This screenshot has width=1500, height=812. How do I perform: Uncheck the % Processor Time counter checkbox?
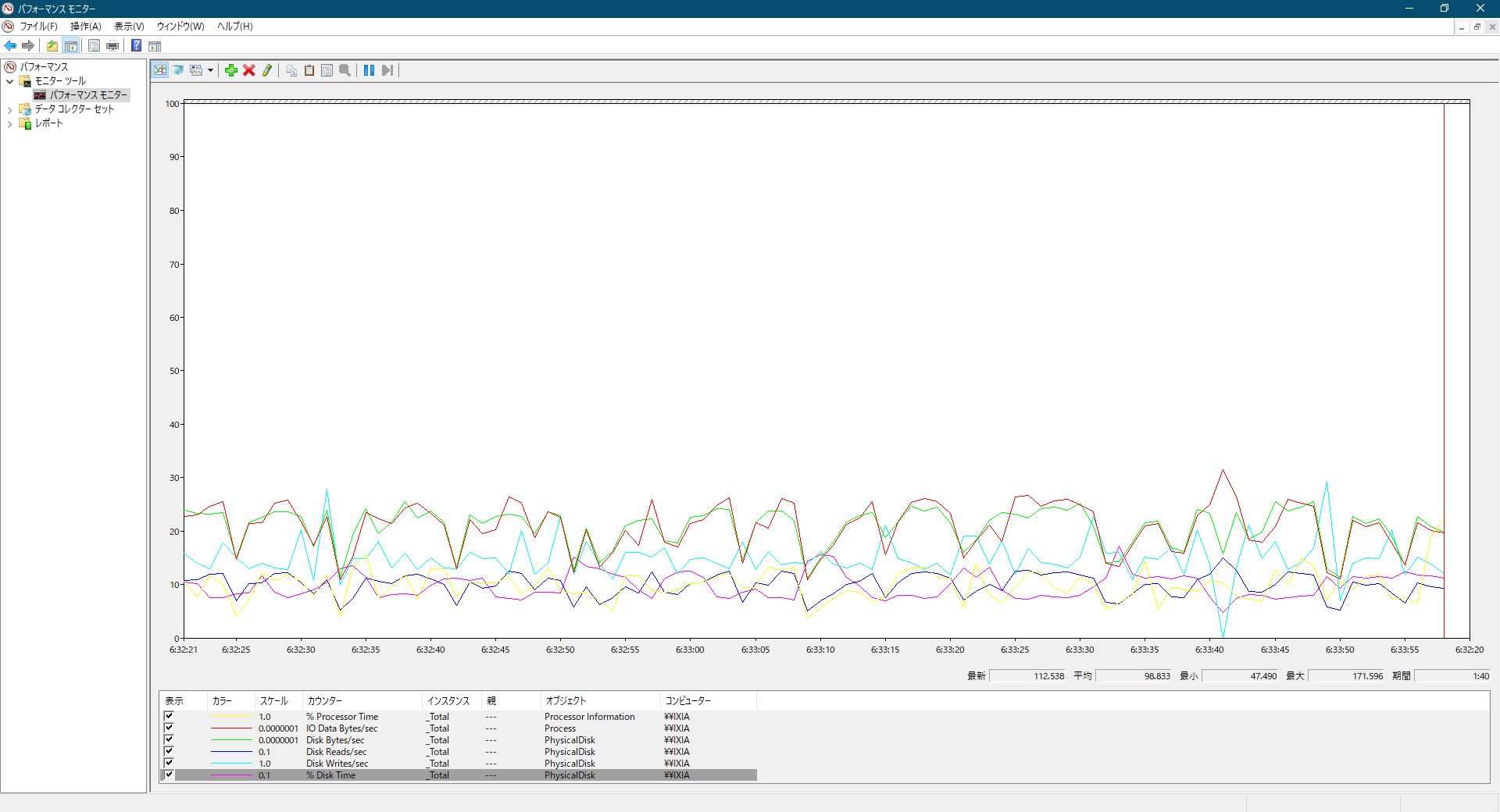(169, 716)
